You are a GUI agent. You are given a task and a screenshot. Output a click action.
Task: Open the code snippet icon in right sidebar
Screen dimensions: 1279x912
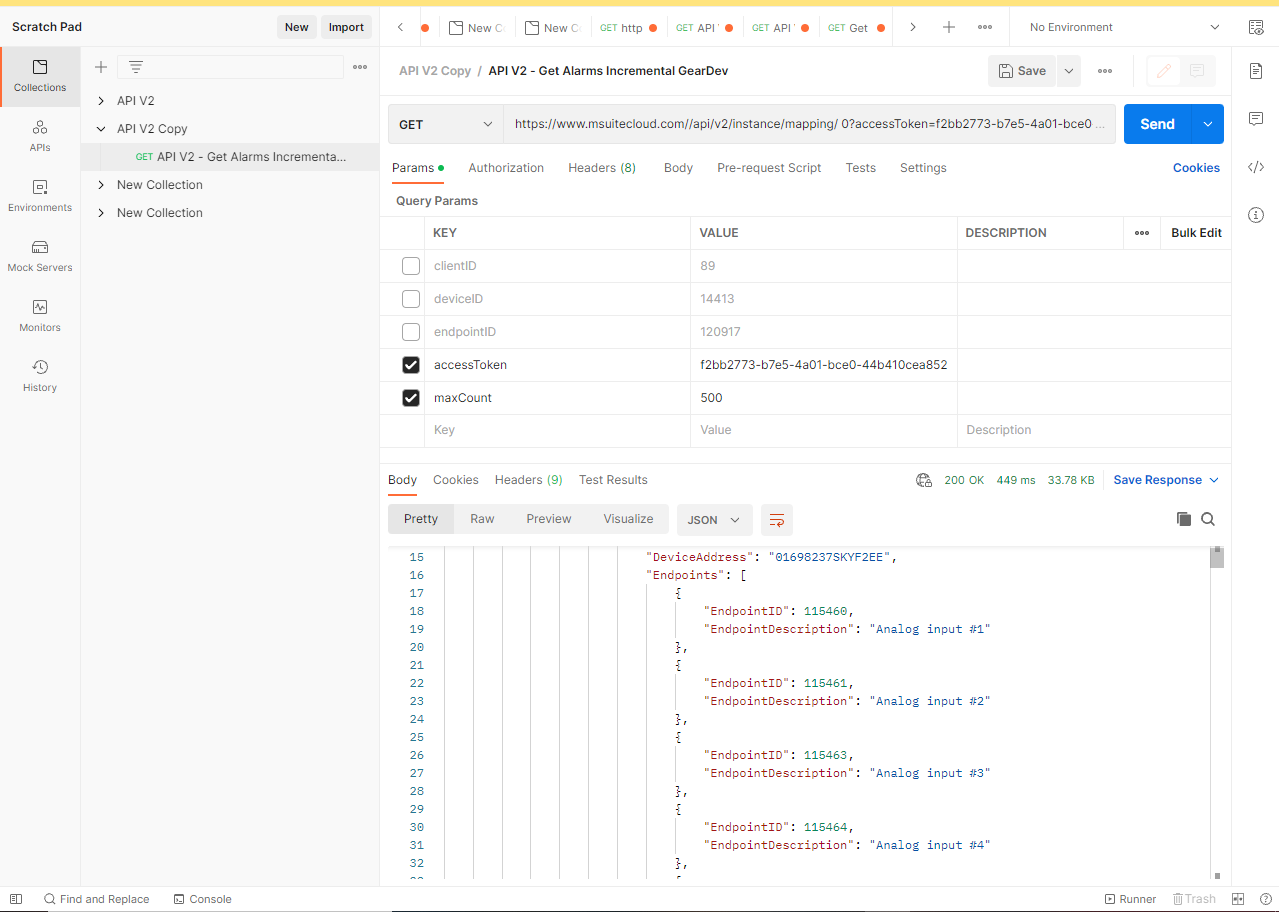point(1256,167)
